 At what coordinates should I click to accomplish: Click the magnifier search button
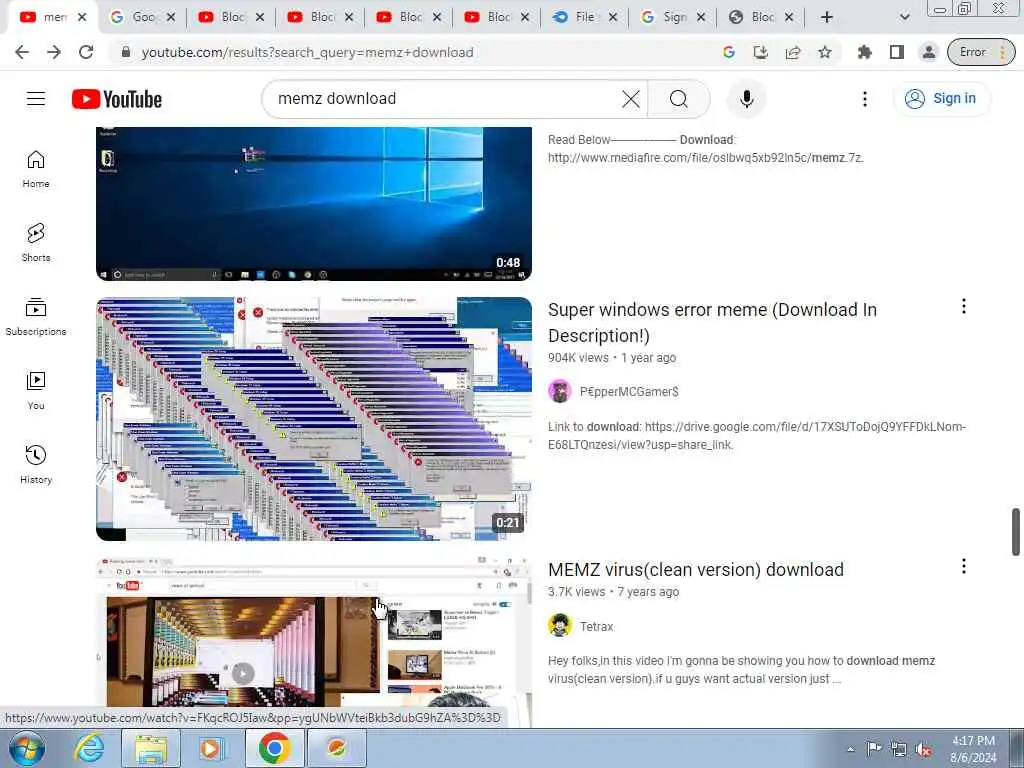(679, 99)
